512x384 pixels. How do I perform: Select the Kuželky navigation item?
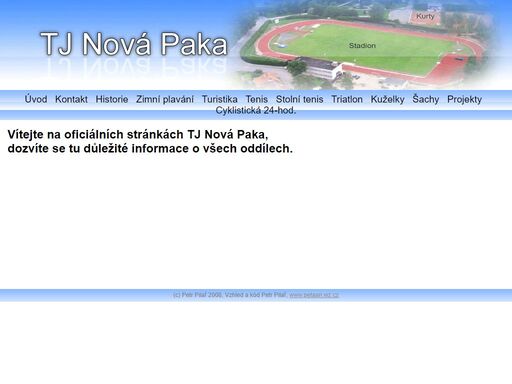coord(387,99)
